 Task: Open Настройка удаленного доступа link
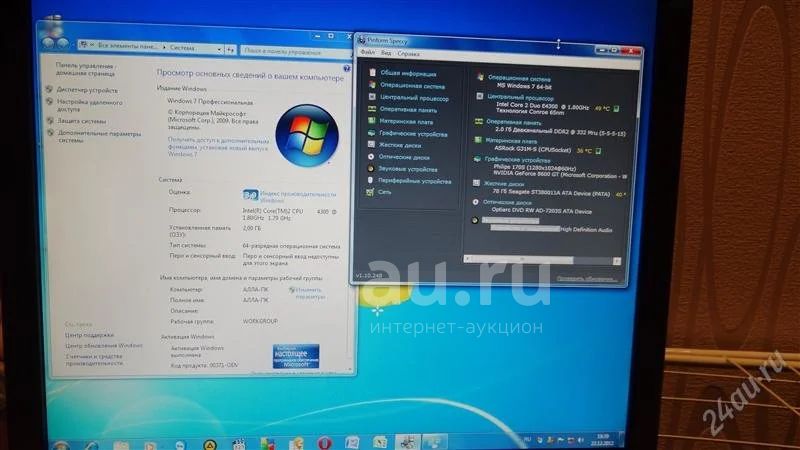[x=90, y=106]
